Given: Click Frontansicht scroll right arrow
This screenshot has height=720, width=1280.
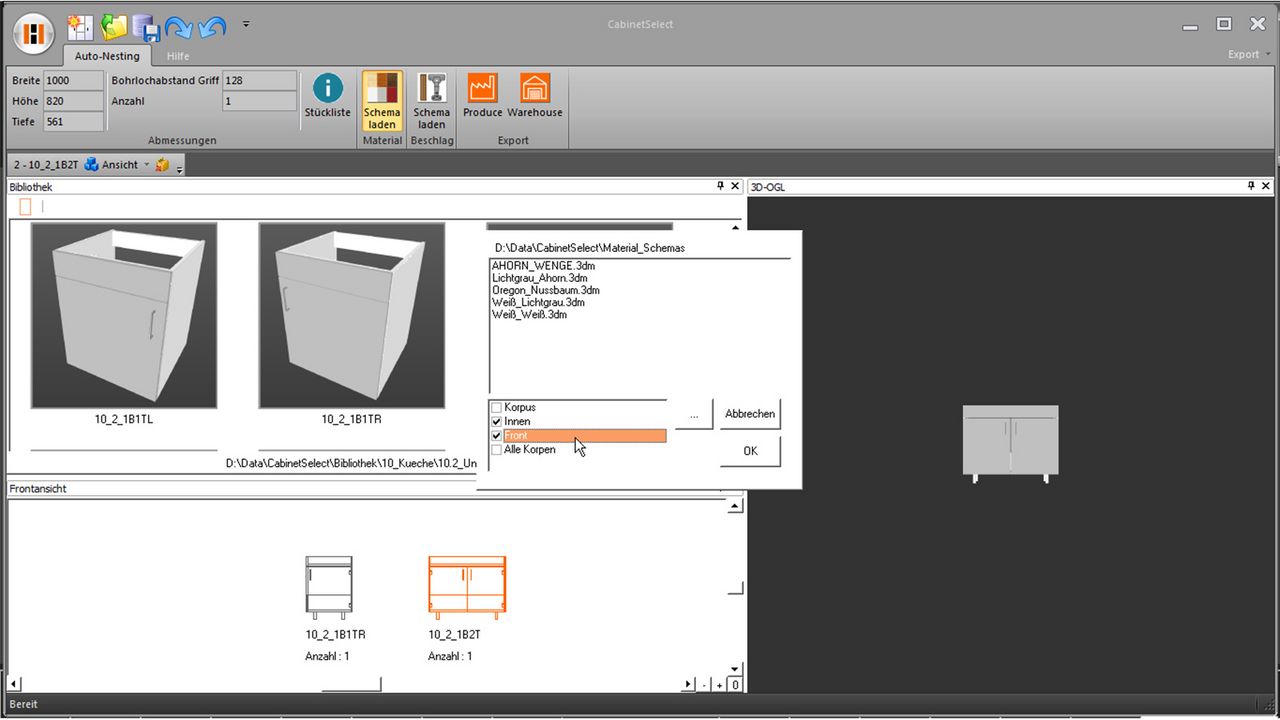Looking at the screenshot, I should pos(688,684).
